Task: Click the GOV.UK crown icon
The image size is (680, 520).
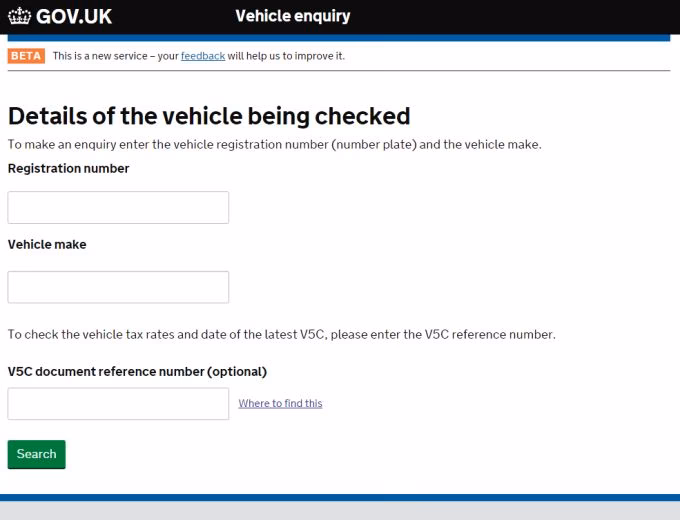Action: coord(19,16)
